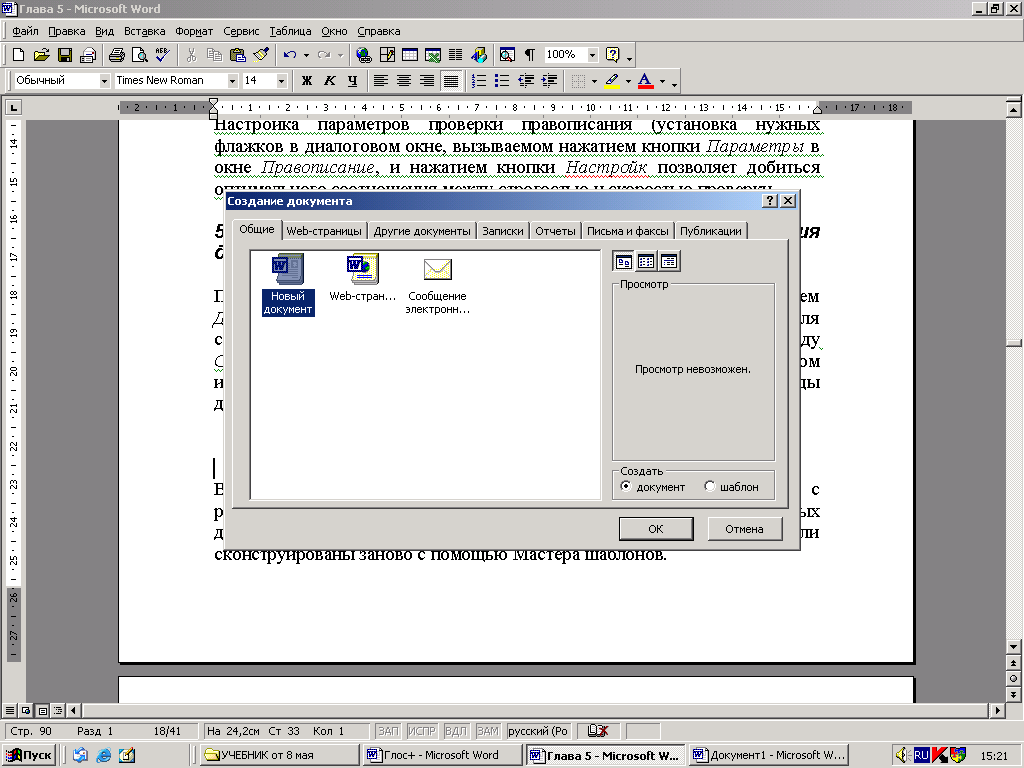Open the Document Map icon

point(507,55)
